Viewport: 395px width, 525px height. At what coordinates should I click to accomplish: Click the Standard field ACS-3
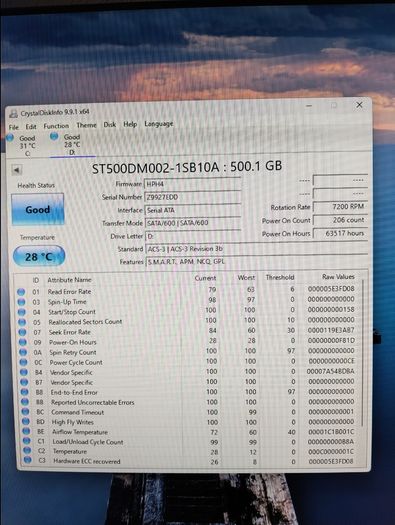tap(257, 249)
